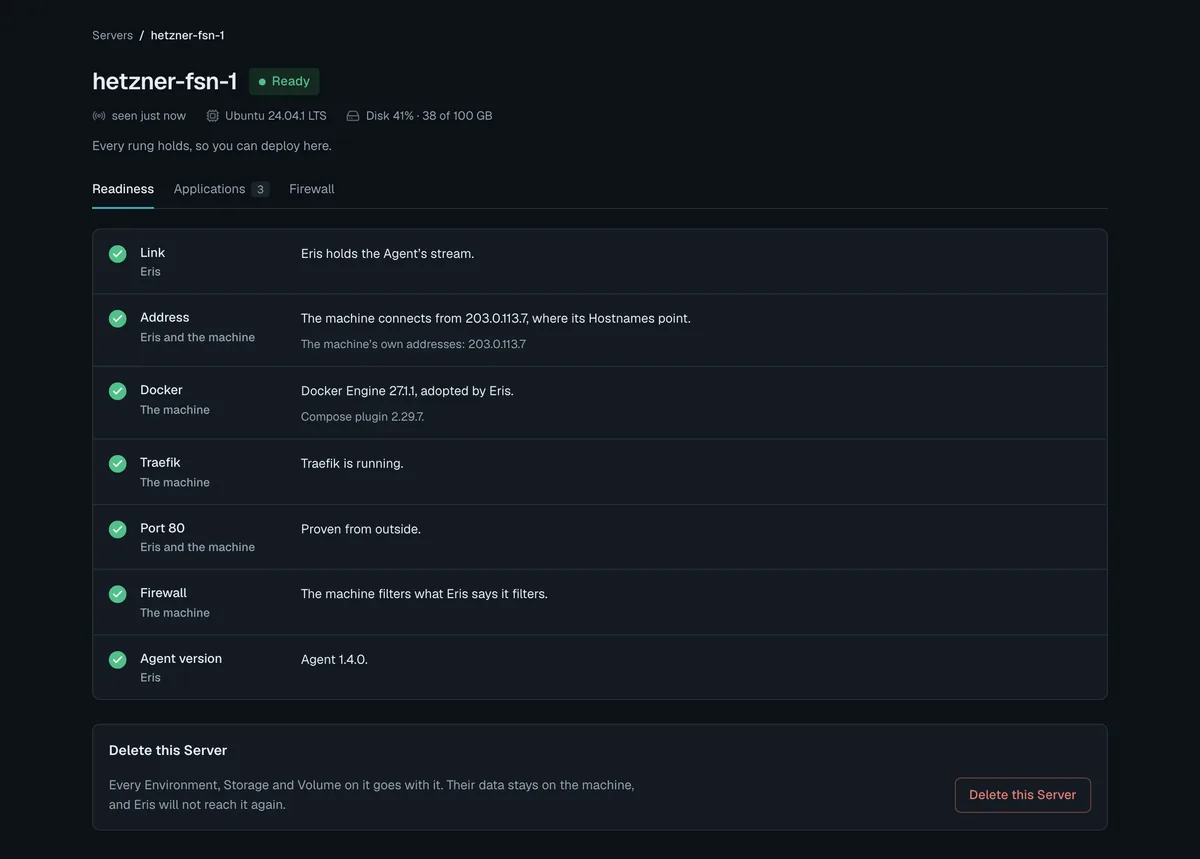Click the text 'Ubuntu 24.04.1 LTS'
1200x859 pixels.
276,116
